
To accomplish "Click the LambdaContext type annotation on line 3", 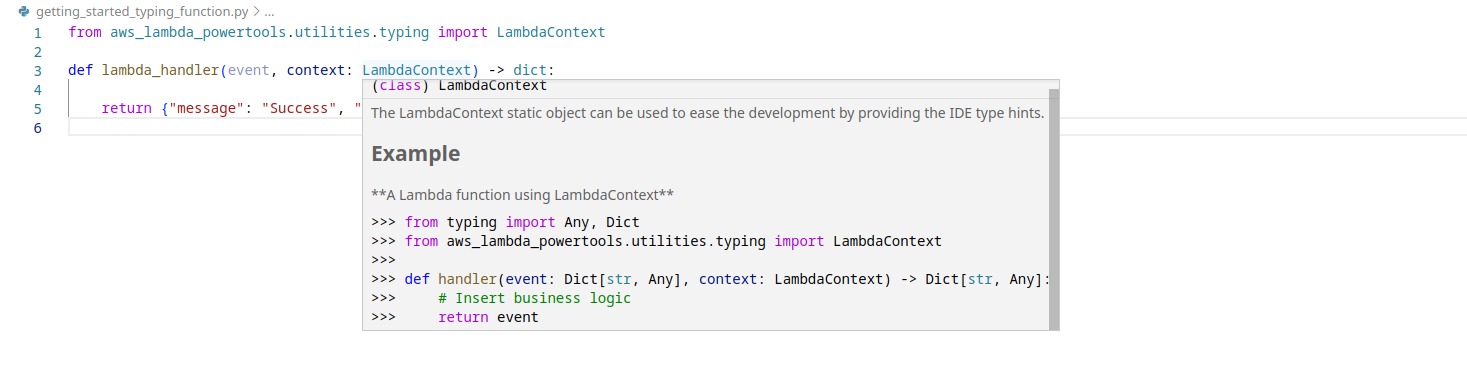I will [416, 71].
